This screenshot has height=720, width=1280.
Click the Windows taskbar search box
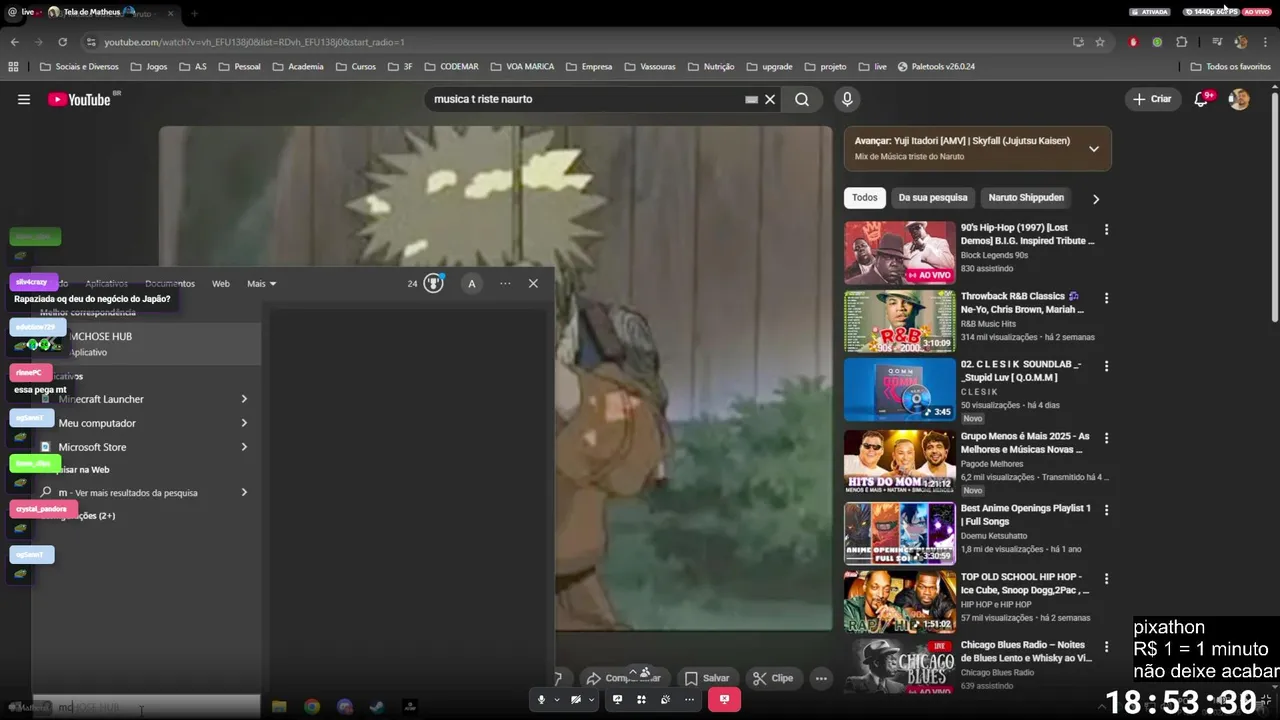click(x=145, y=707)
